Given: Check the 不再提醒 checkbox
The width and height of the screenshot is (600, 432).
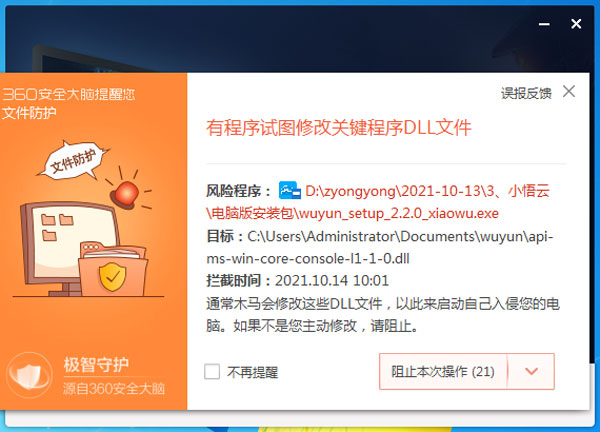Looking at the screenshot, I should click(212, 372).
